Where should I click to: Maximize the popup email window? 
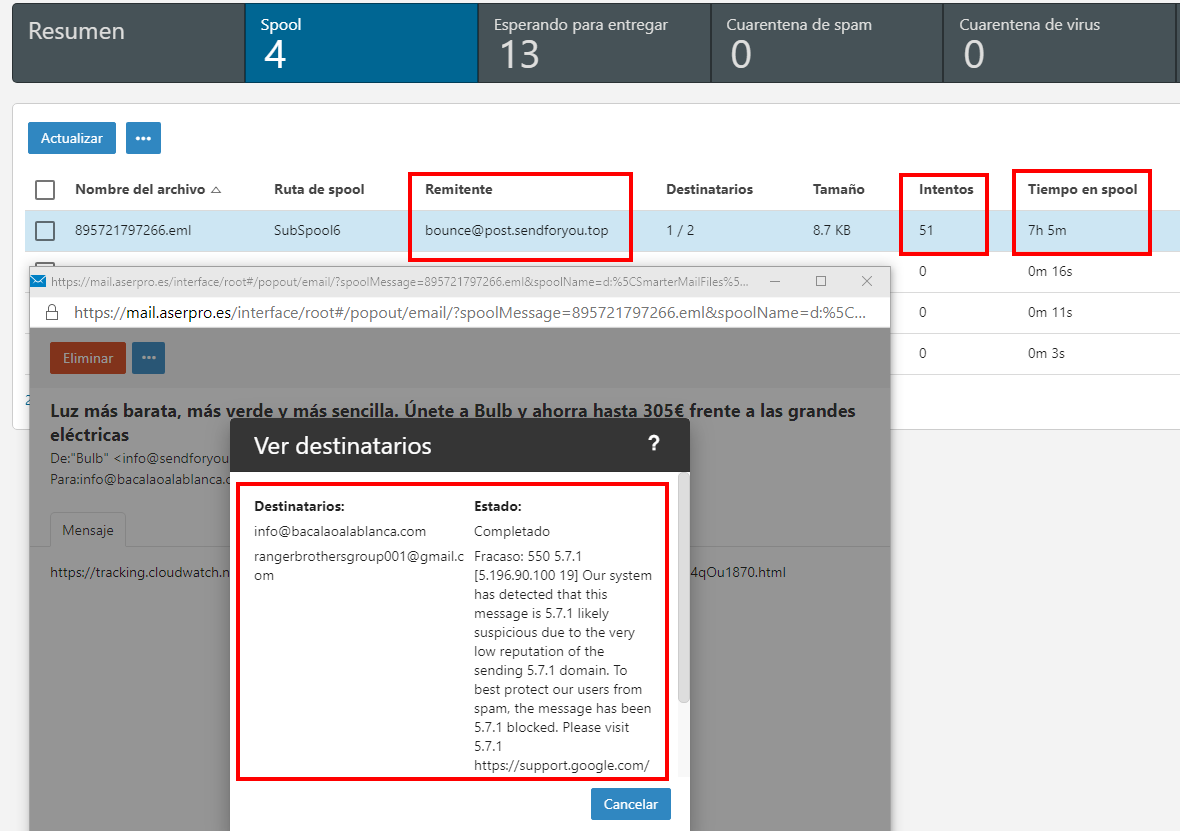click(821, 281)
